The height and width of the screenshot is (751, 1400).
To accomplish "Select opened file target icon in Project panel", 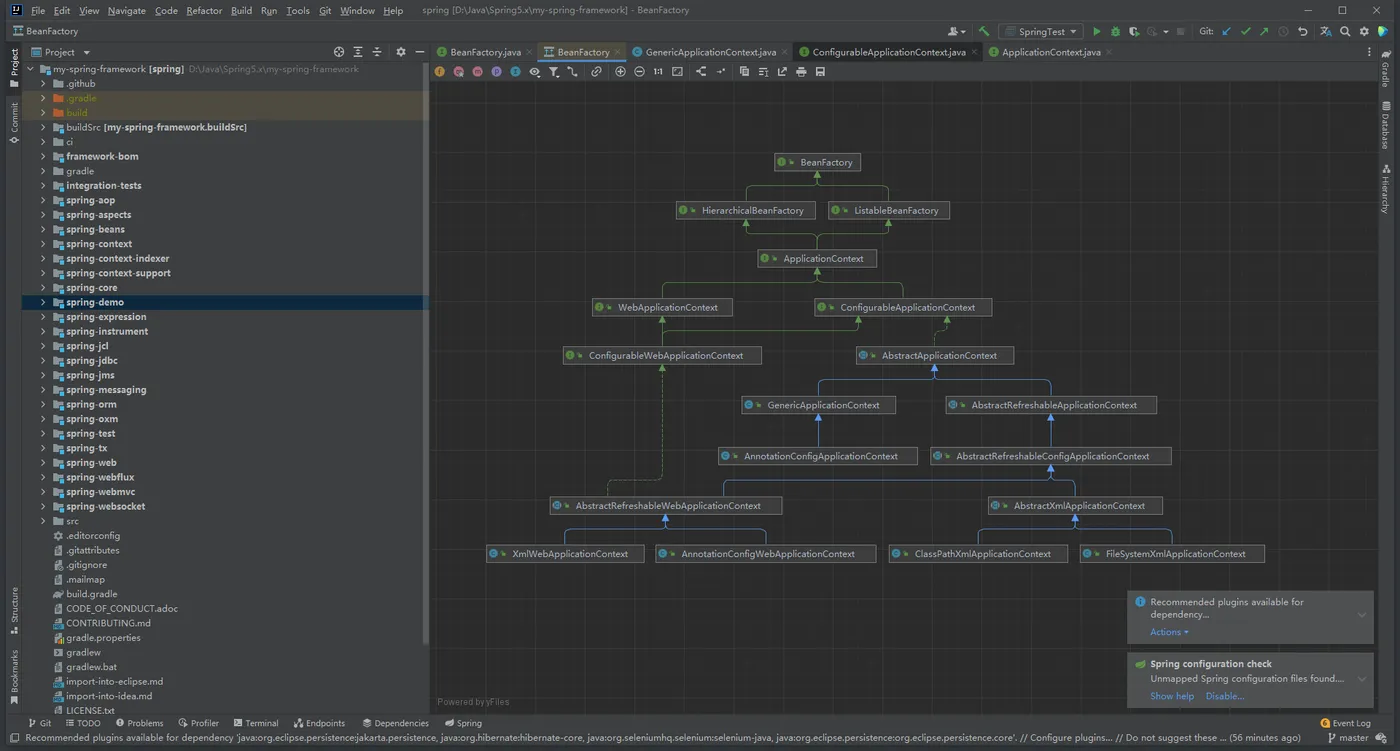I will pyautogui.click(x=339, y=52).
